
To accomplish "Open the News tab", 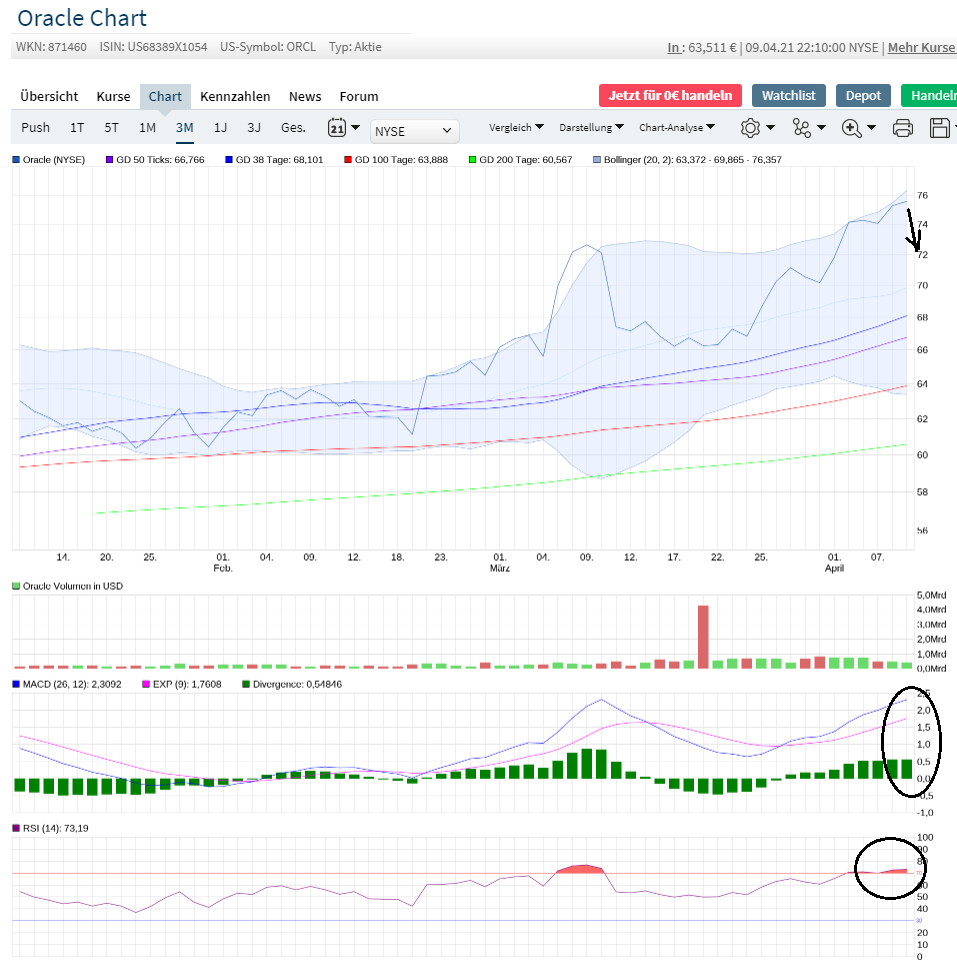I will 305,97.
